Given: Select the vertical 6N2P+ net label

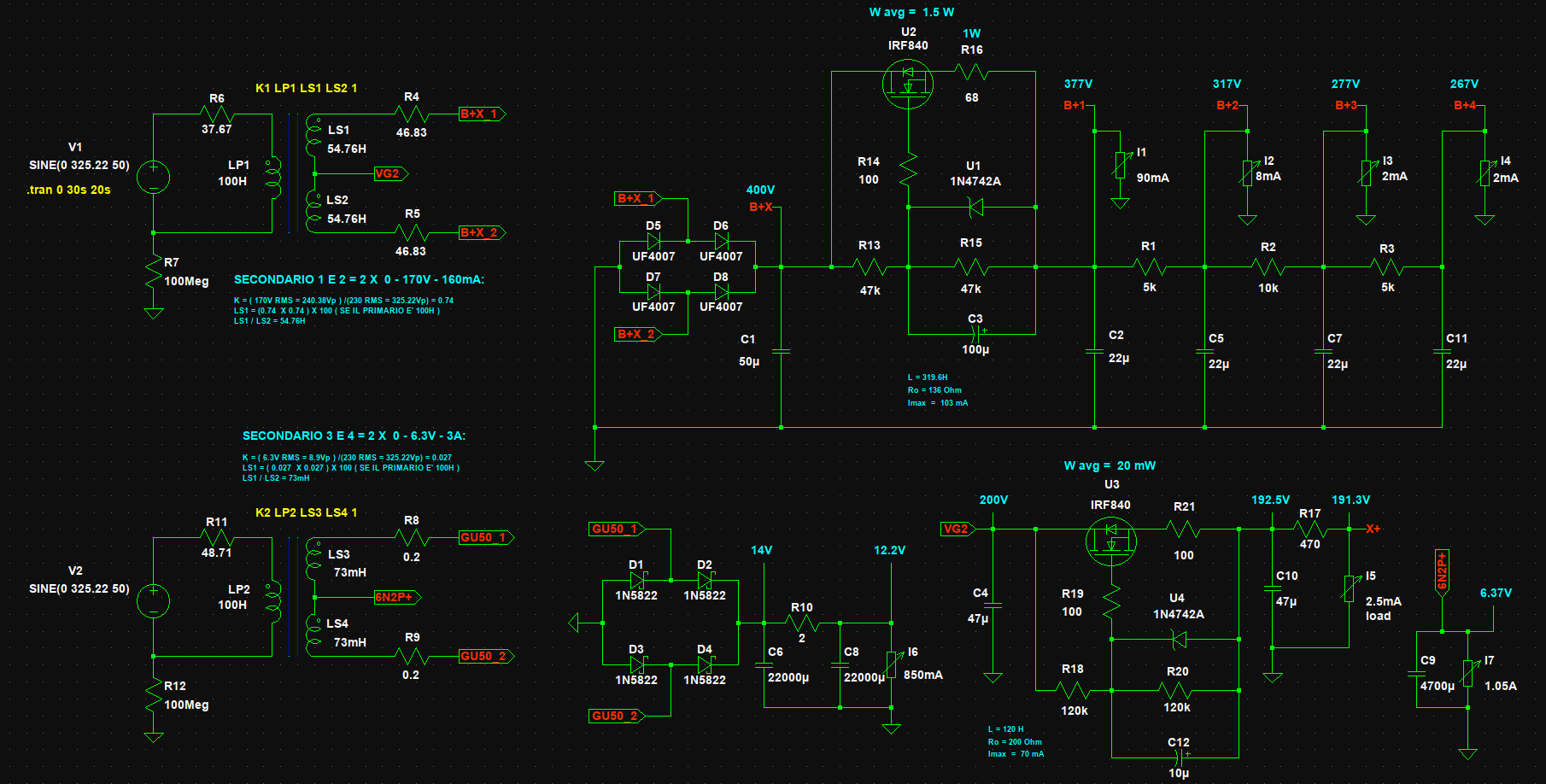Looking at the screenshot, I should tap(1442, 570).
